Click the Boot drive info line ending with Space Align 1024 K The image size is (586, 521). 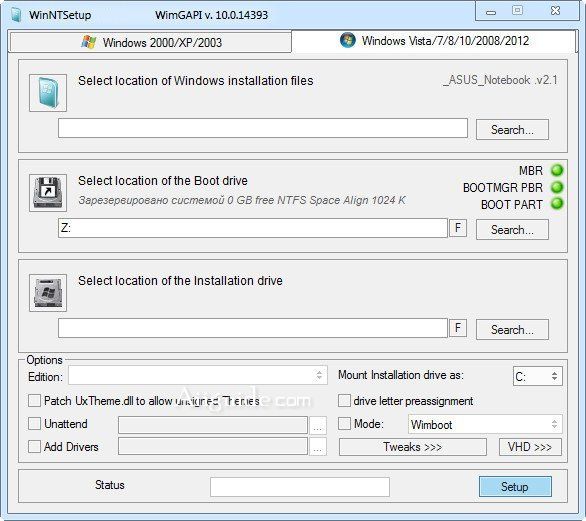pos(242,200)
